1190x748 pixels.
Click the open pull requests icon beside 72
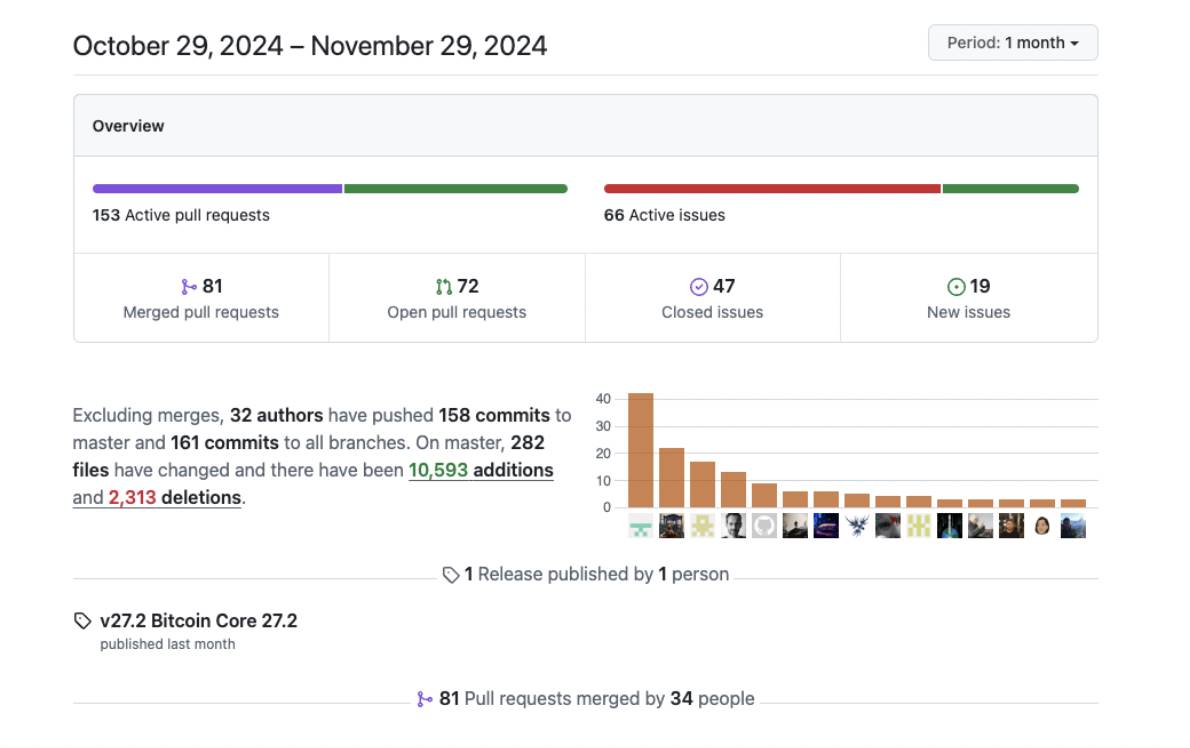point(444,287)
